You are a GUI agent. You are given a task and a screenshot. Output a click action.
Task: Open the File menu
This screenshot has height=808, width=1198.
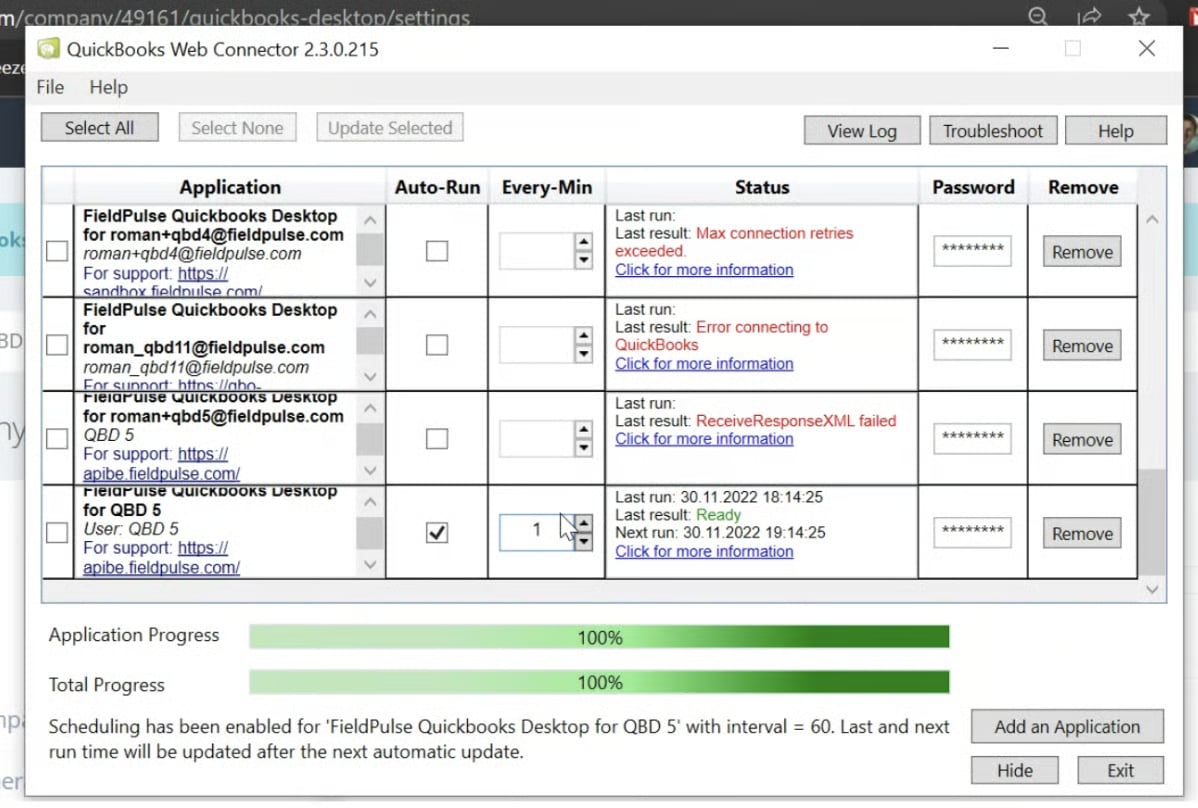50,87
